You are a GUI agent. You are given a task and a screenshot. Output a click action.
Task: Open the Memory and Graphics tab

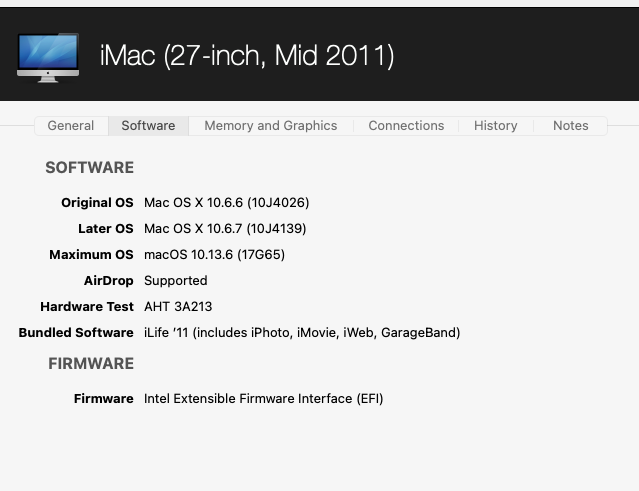pos(270,126)
